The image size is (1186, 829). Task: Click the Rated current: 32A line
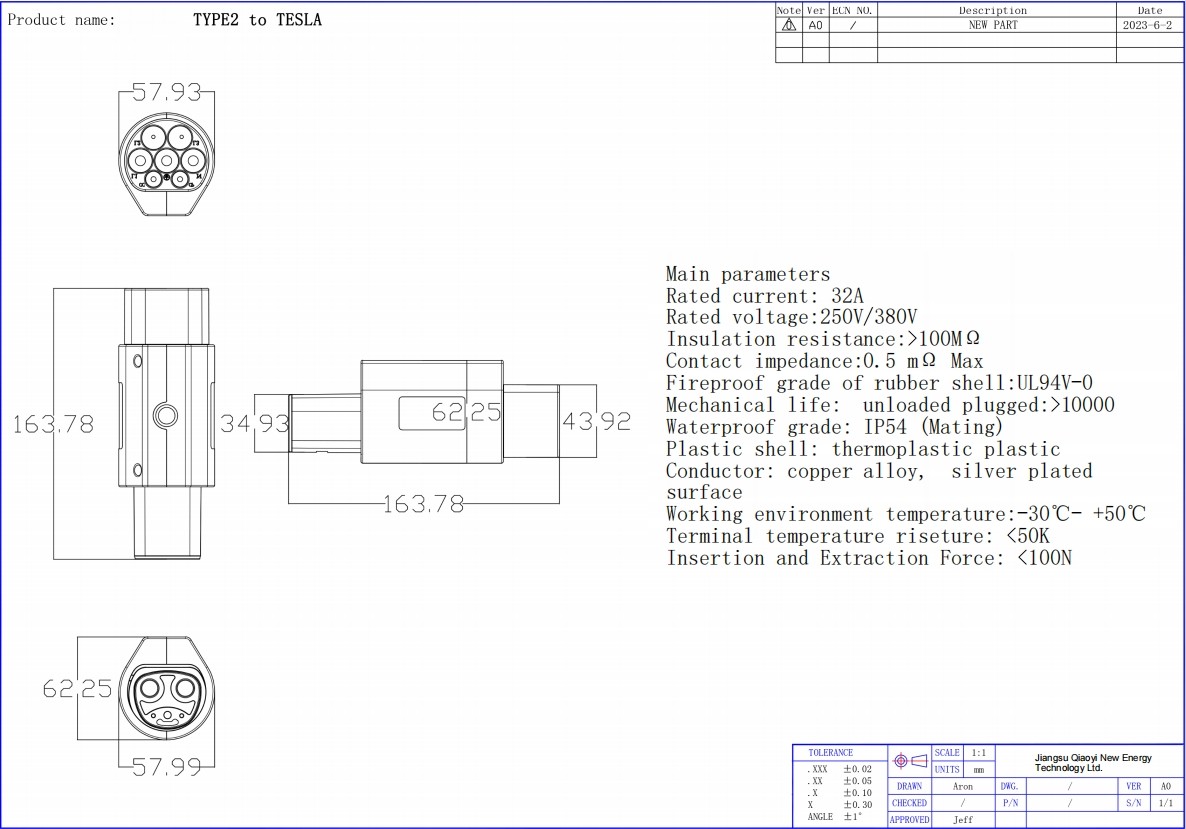(x=764, y=296)
